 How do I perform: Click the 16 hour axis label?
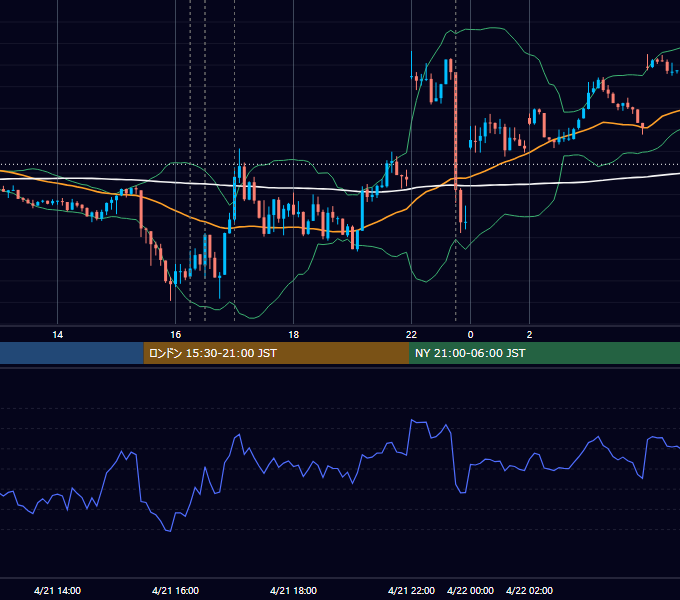(175, 335)
